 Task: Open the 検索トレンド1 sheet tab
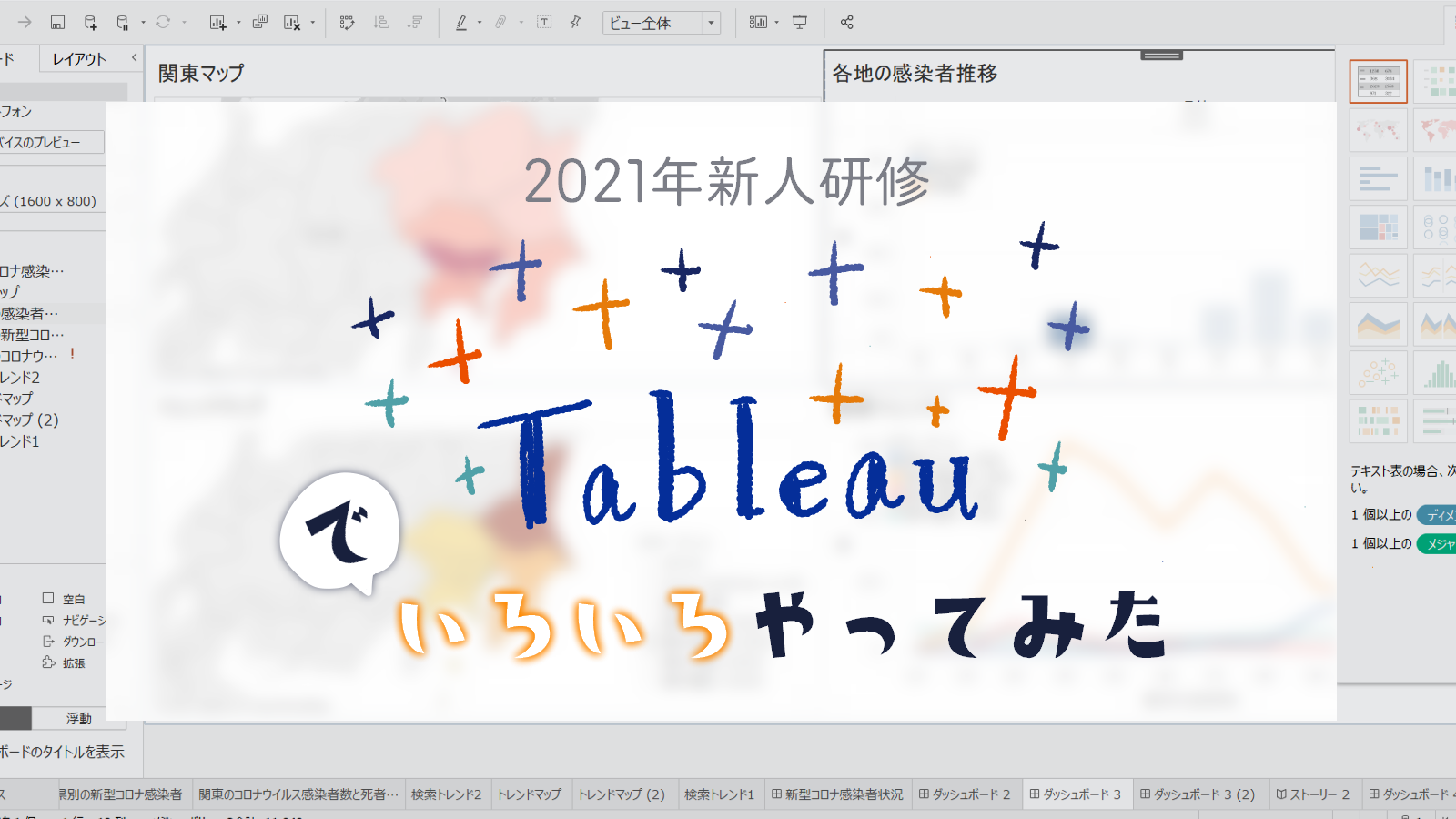coord(719,794)
